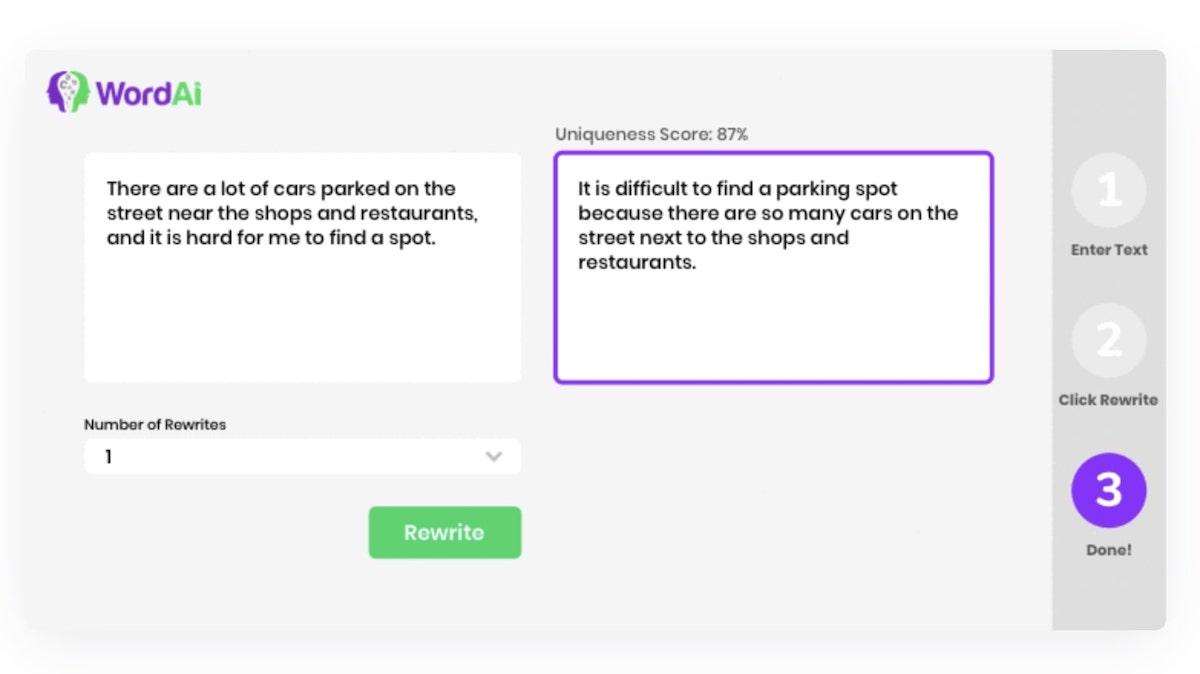Select the step 2 circle icon
Screen dimensions: 1200x674
(1108, 340)
